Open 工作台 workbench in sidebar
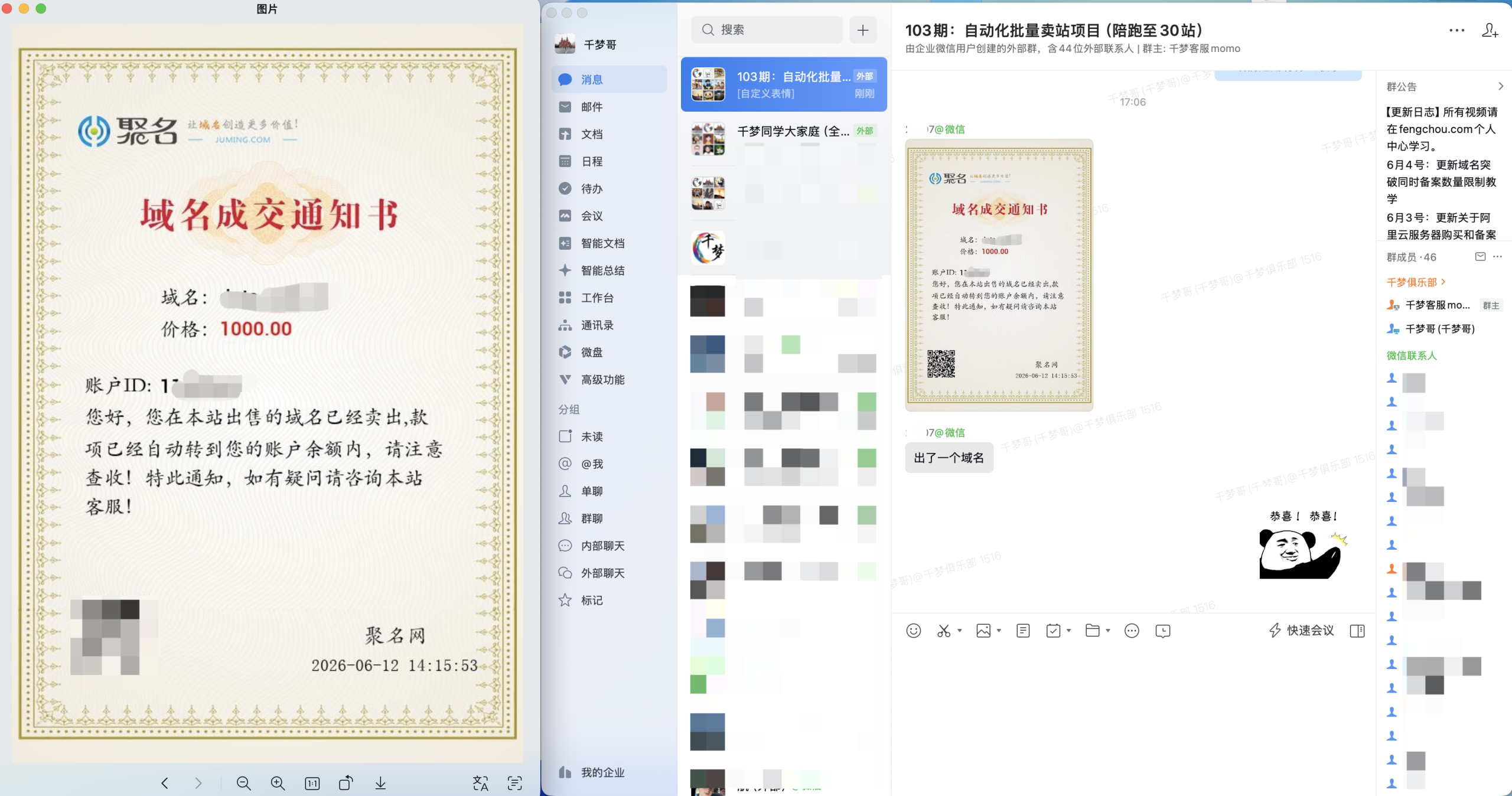Image resolution: width=1512 pixels, height=796 pixels. coord(609,298)
